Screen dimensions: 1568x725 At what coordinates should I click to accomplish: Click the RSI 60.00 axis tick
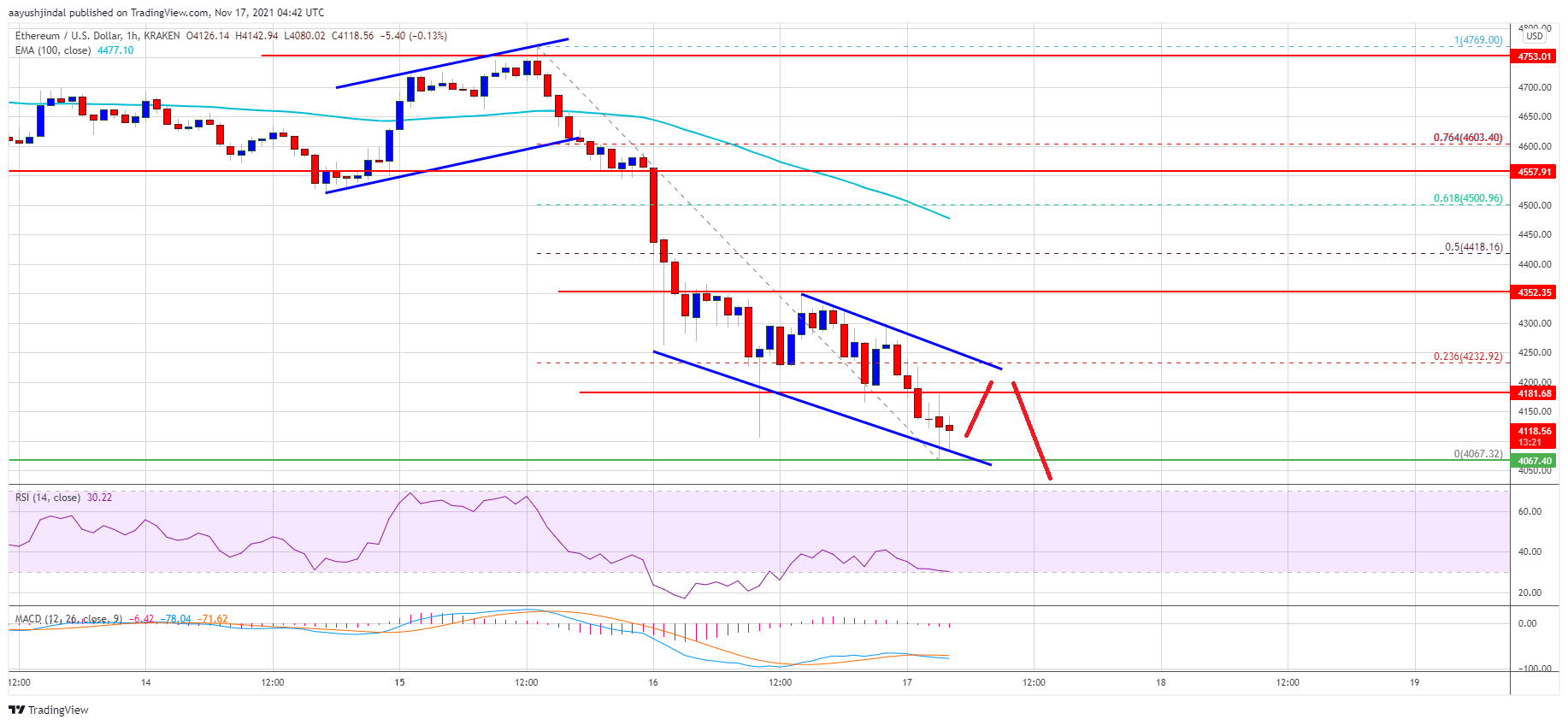pos(1530,511)
